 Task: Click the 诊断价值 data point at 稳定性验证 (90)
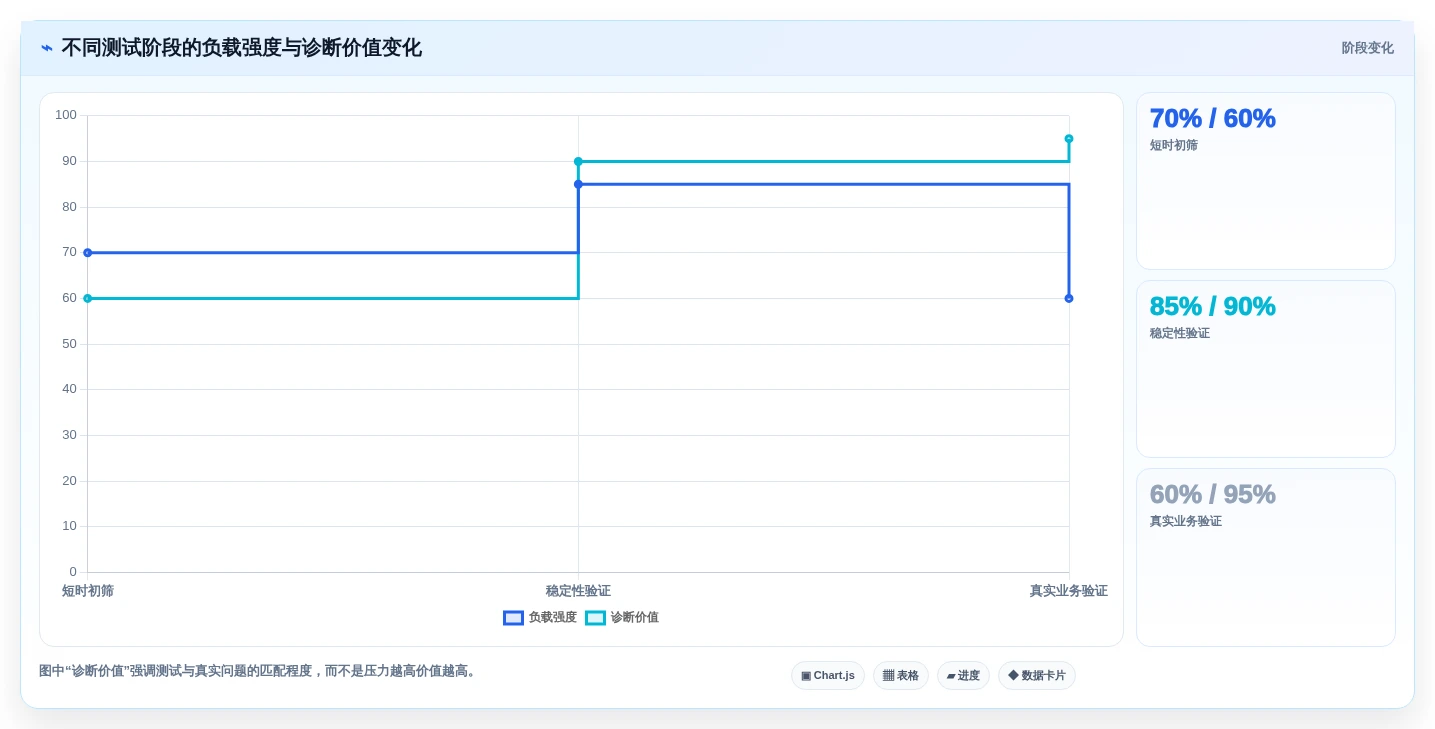[x=578, y=161]
